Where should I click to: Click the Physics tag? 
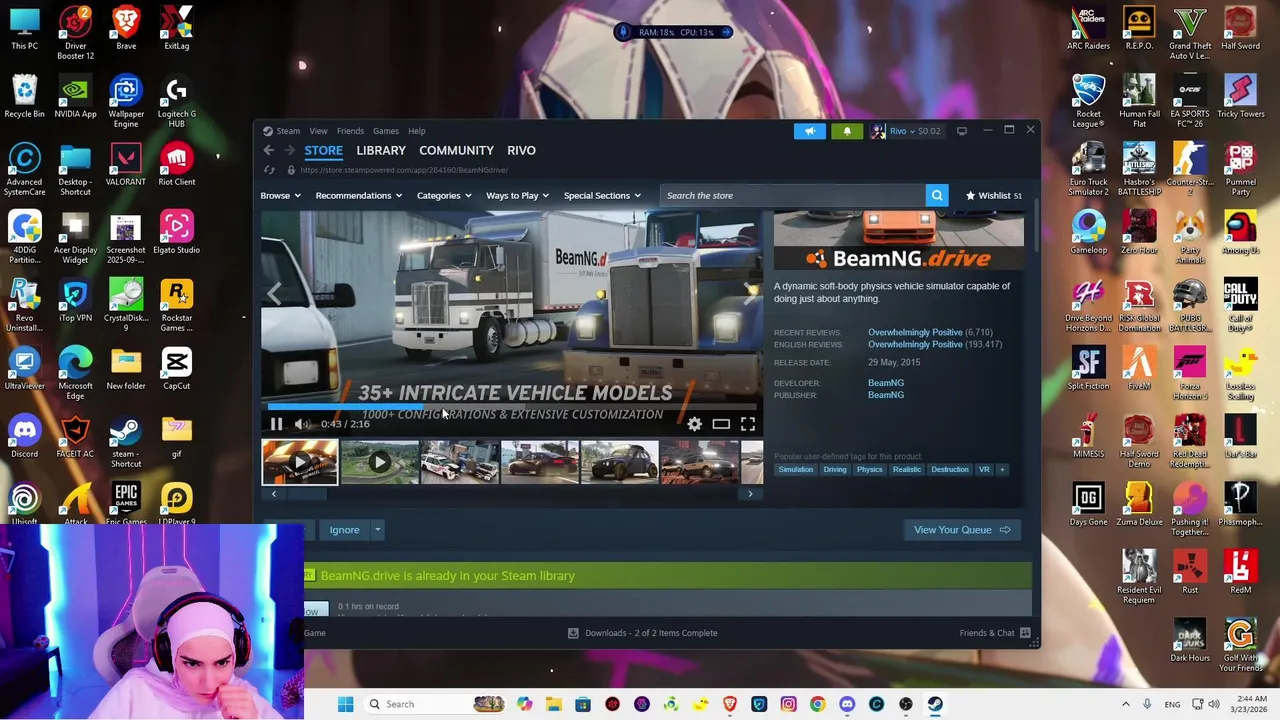(x=869, y=470)
